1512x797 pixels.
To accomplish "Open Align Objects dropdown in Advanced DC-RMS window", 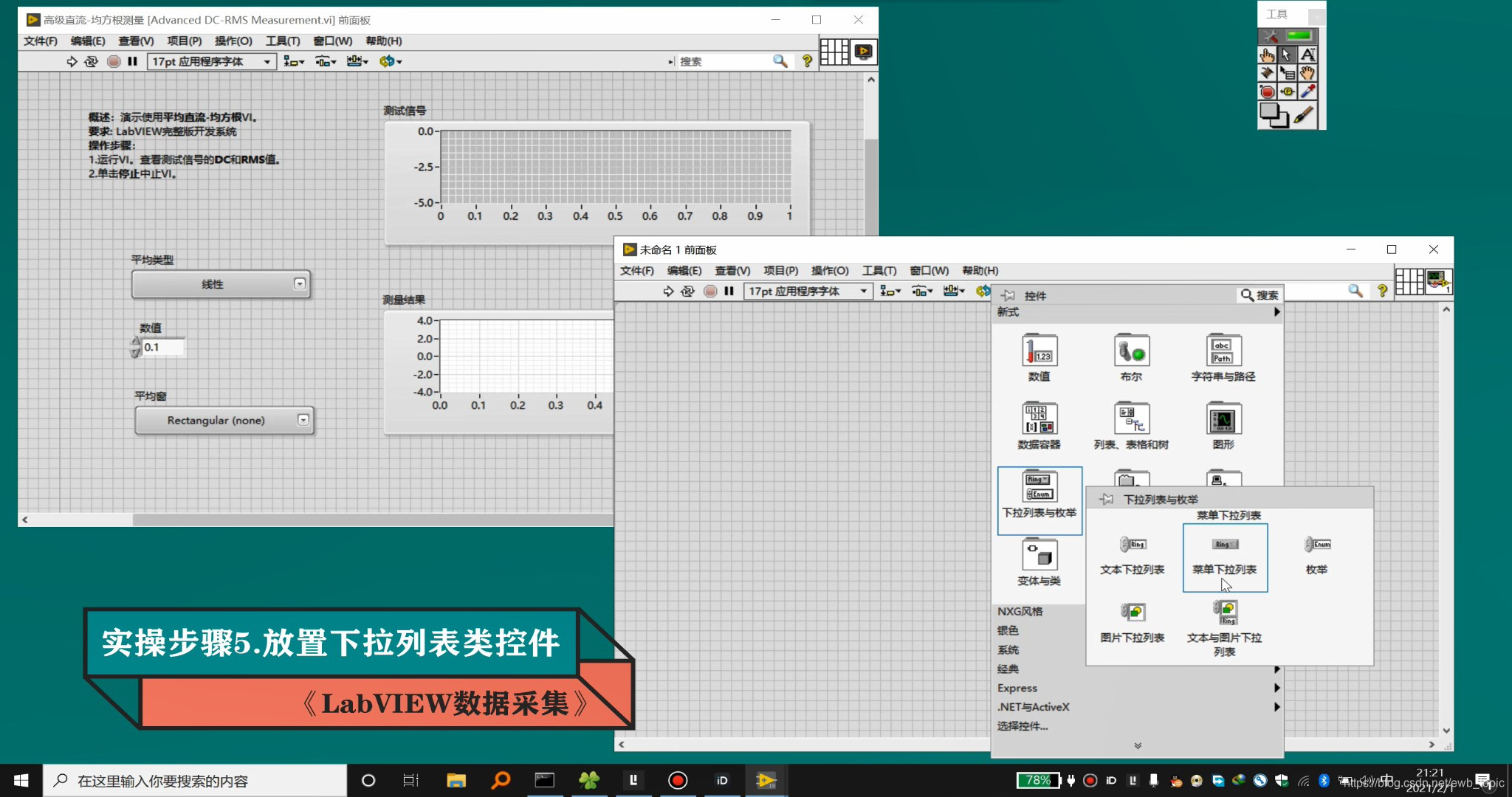I will (294, 61).
